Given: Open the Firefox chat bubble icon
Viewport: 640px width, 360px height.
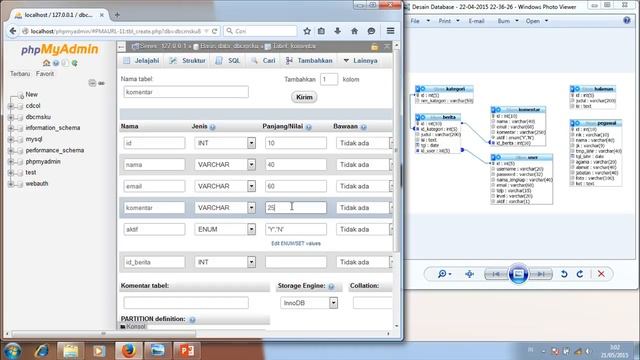Looking at the screenshot, I should click(x=371, y=31).
